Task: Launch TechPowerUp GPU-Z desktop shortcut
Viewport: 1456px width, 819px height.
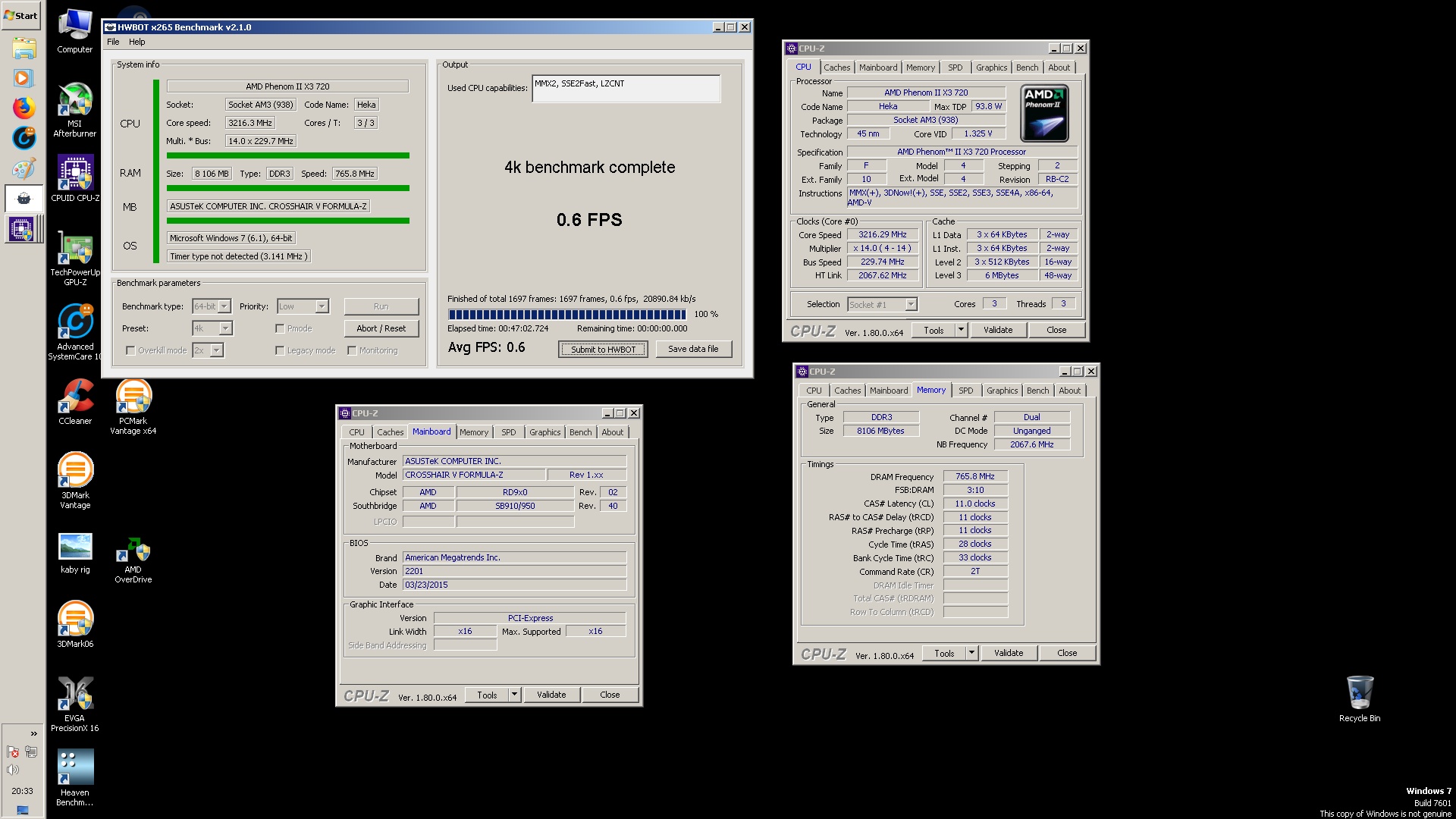Action: coord(75,259)
